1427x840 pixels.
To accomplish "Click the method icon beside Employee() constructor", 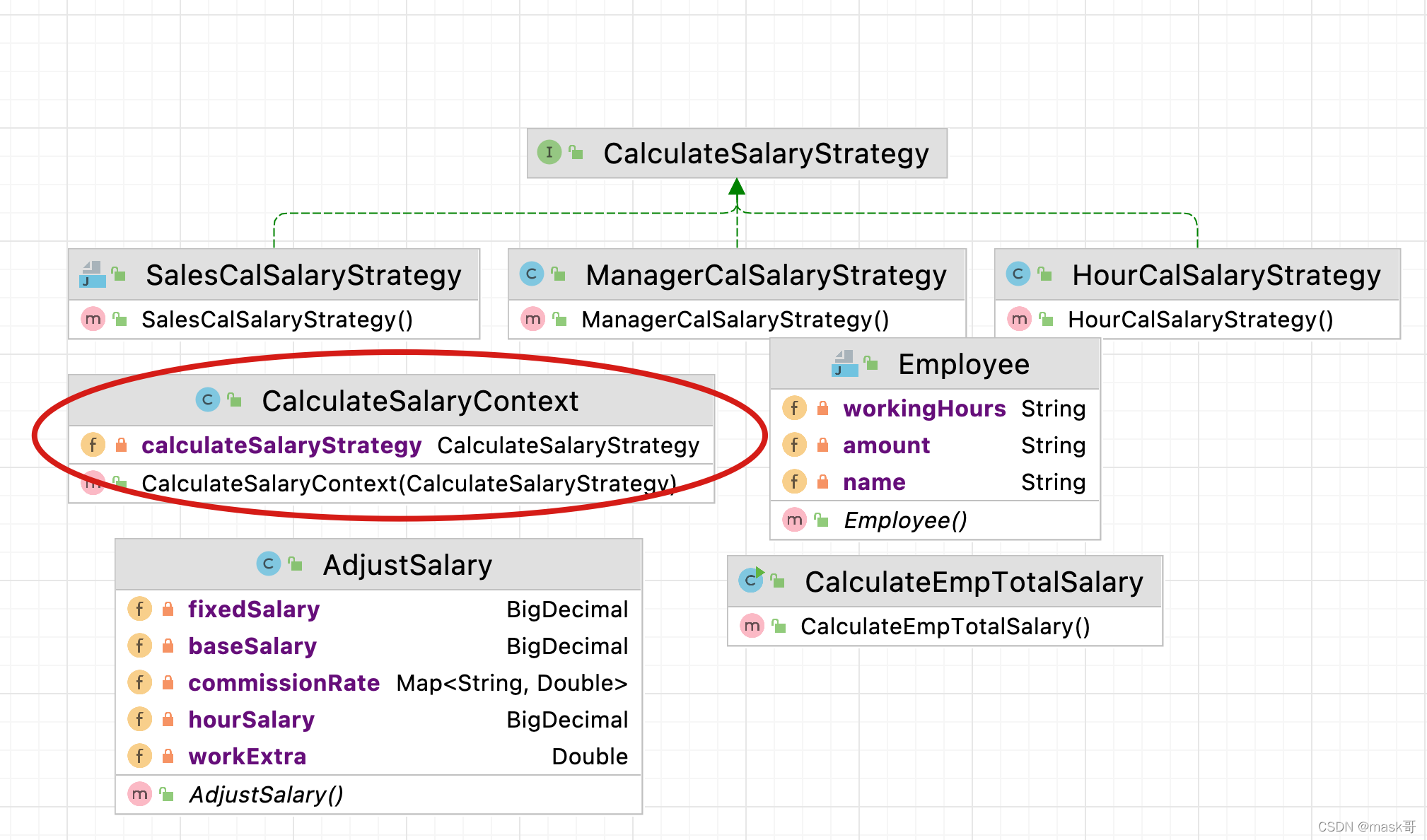I will pyautogui.click(x=794, y=520).
